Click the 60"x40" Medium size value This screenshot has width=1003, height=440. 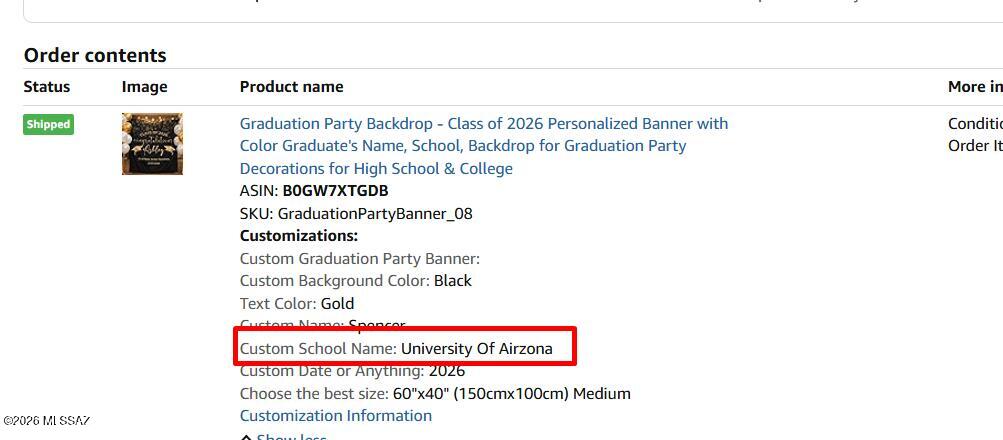tap(512, 394)
